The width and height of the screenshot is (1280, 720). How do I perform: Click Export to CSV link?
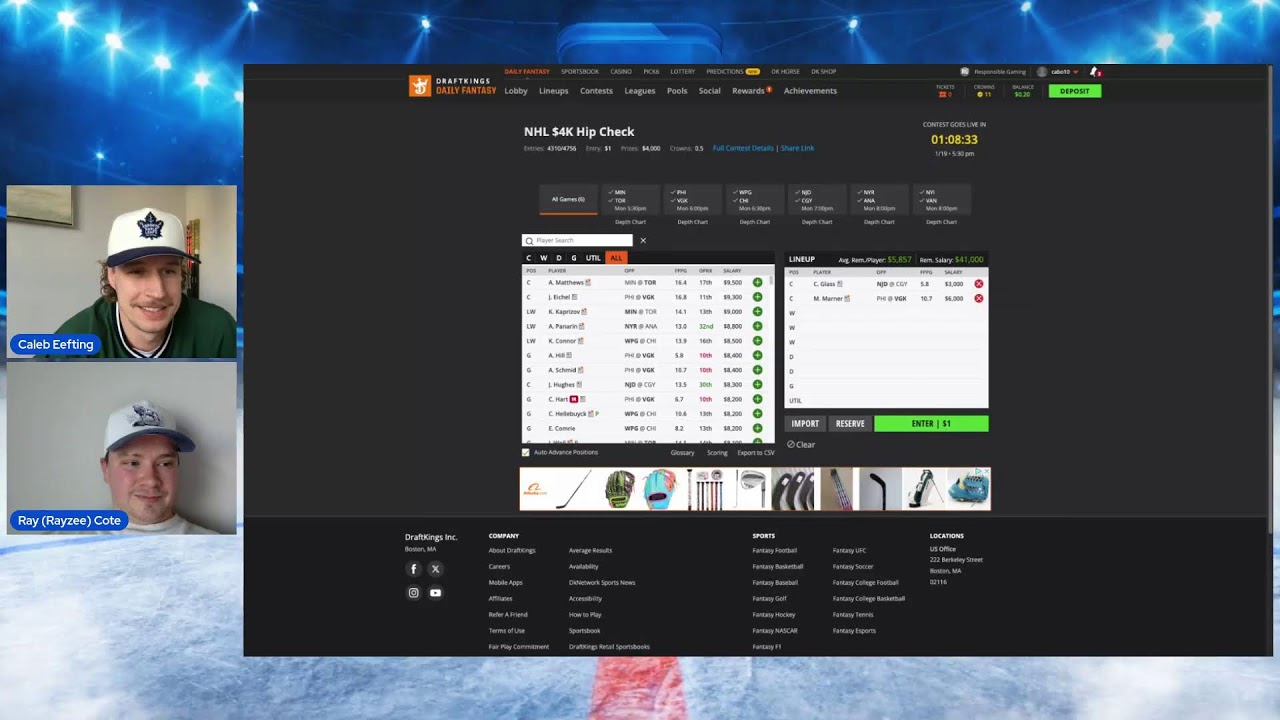point(756,453)
